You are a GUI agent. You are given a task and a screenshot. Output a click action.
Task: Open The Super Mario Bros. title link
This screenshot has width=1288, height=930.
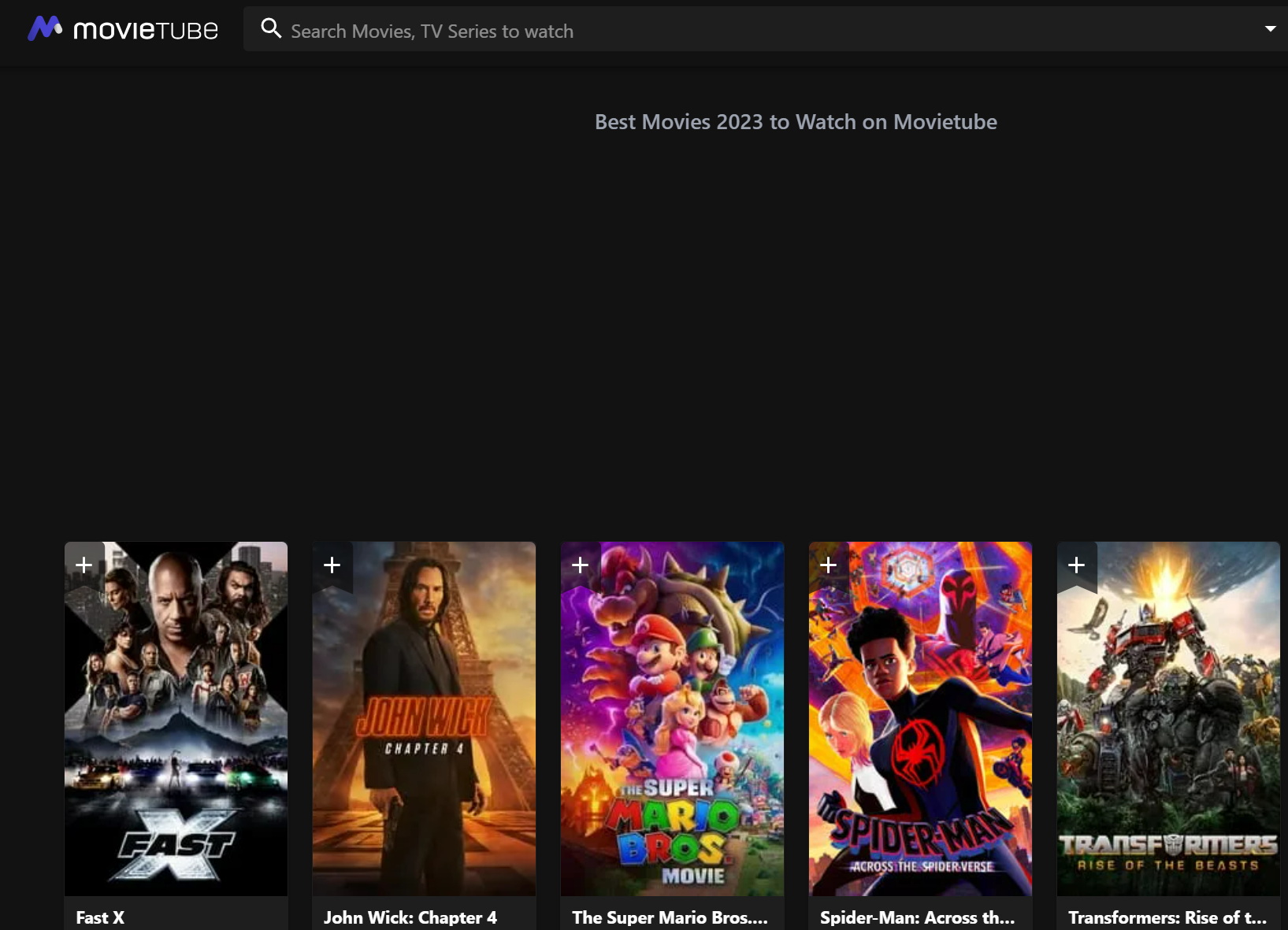670,917
